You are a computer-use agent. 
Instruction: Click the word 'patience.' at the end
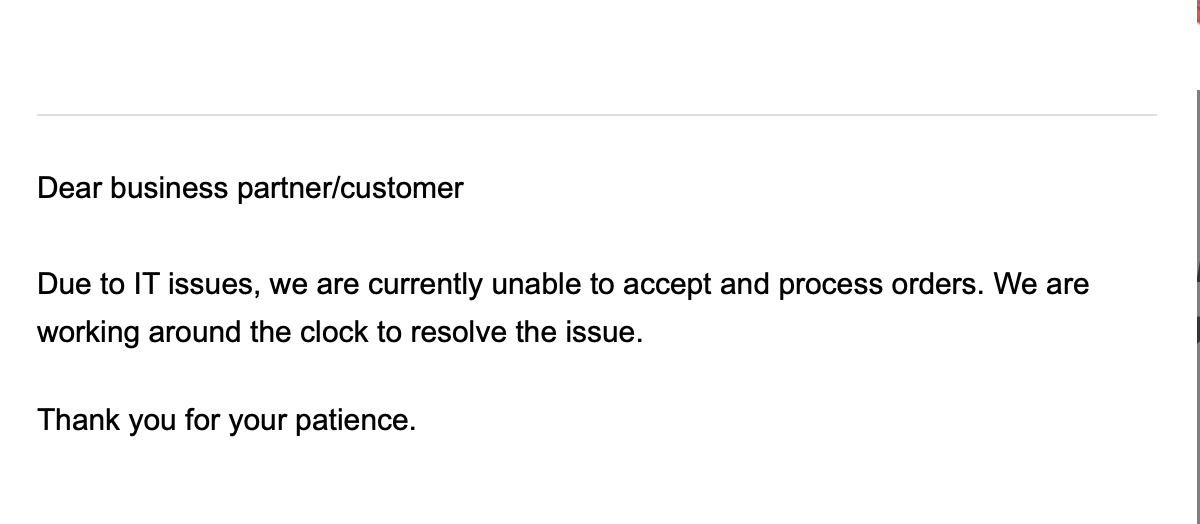[x=356, y=420]
